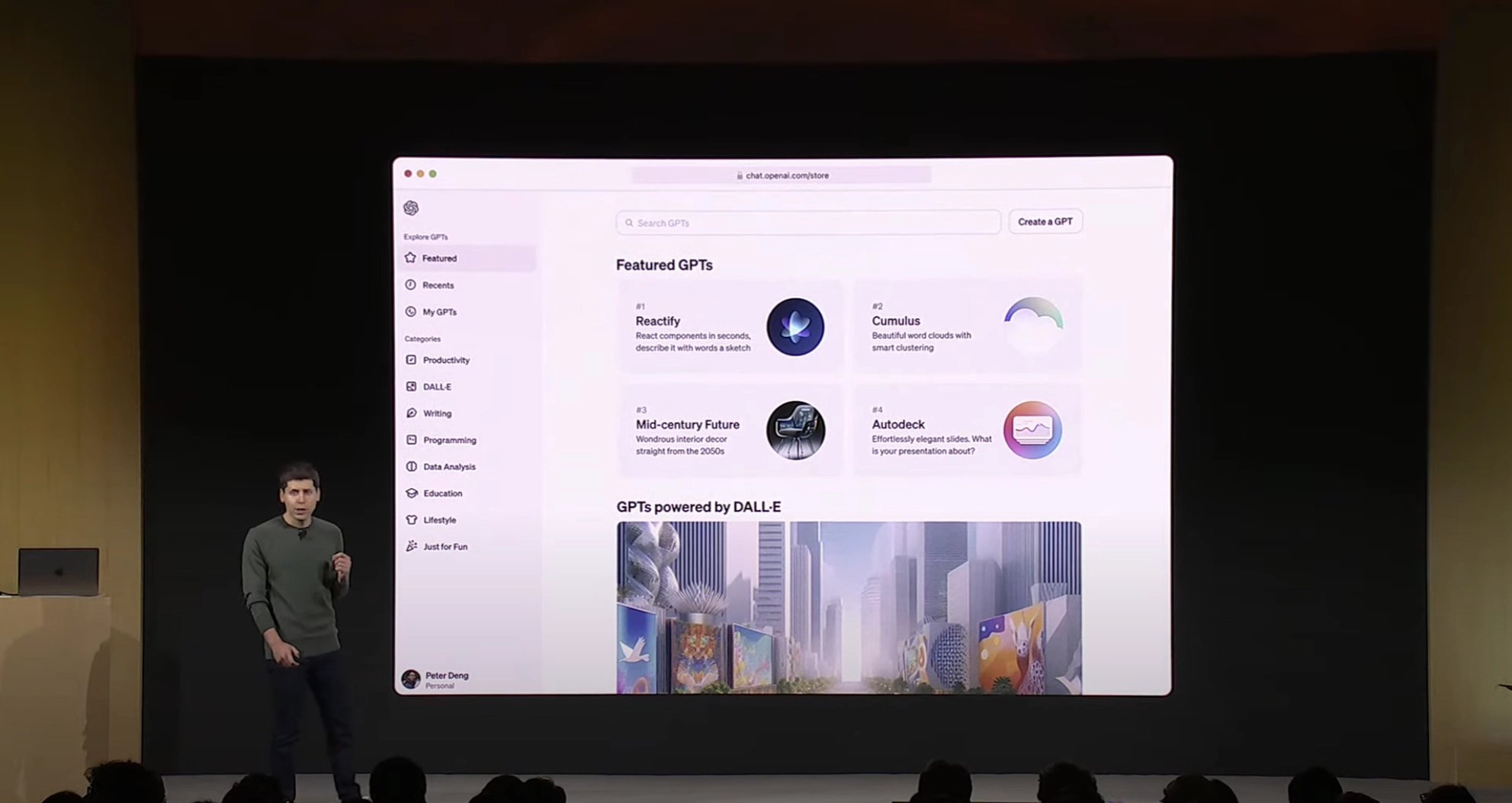The image size is (1512, 803).
Task: Click the Peter Deng account name
Action: click(447, 676)
